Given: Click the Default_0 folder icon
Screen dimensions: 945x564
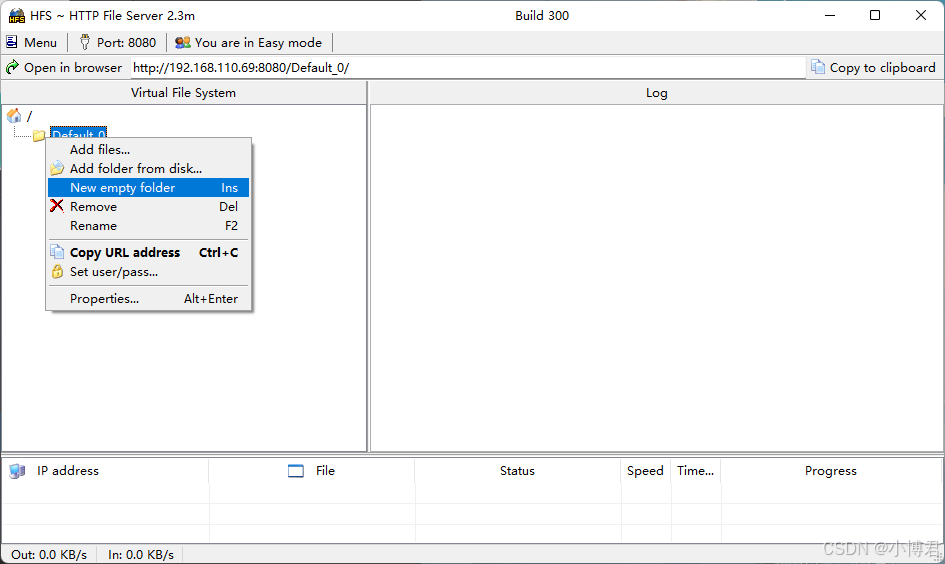Looking at the screenshot, I should pos(39,135).
